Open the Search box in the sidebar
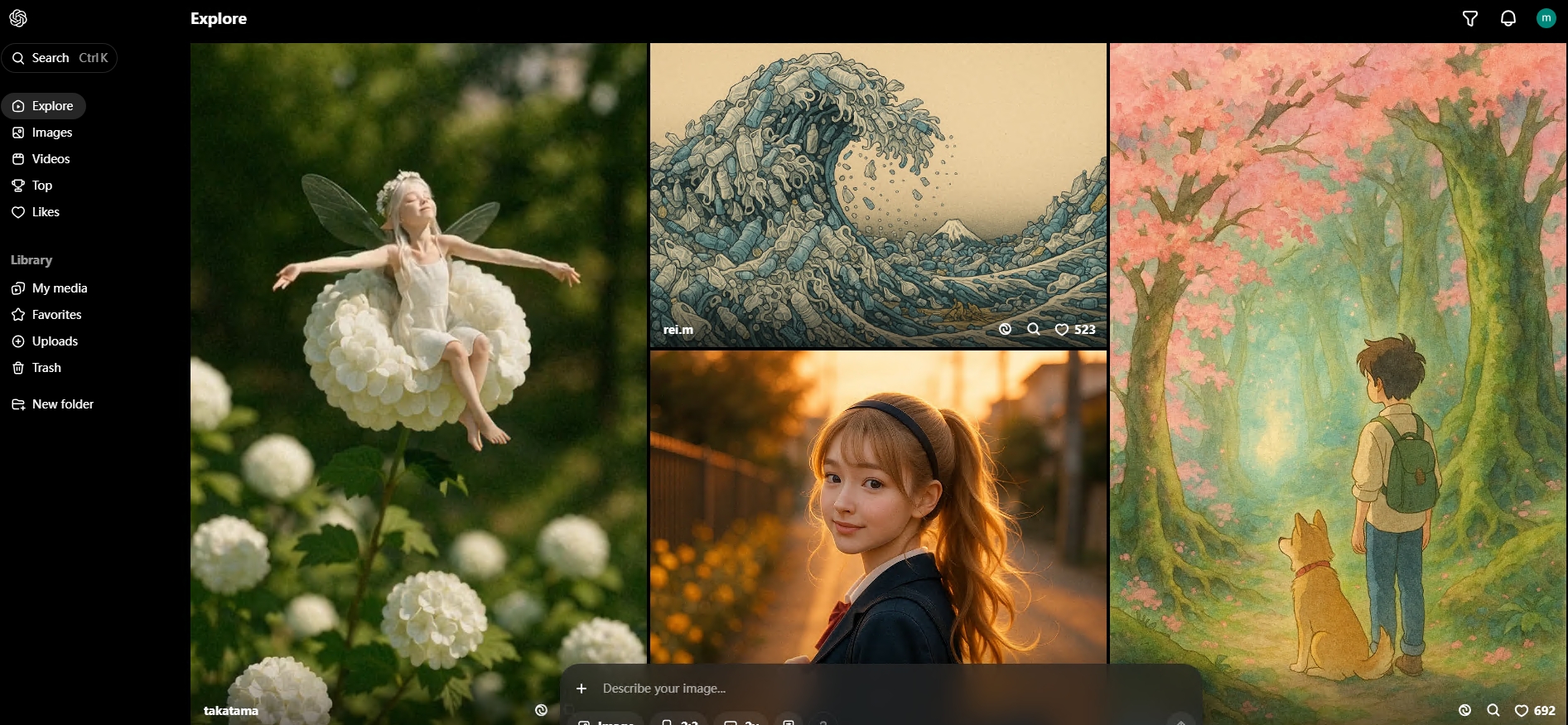The image size is (1568, 725). click(60, 58)
